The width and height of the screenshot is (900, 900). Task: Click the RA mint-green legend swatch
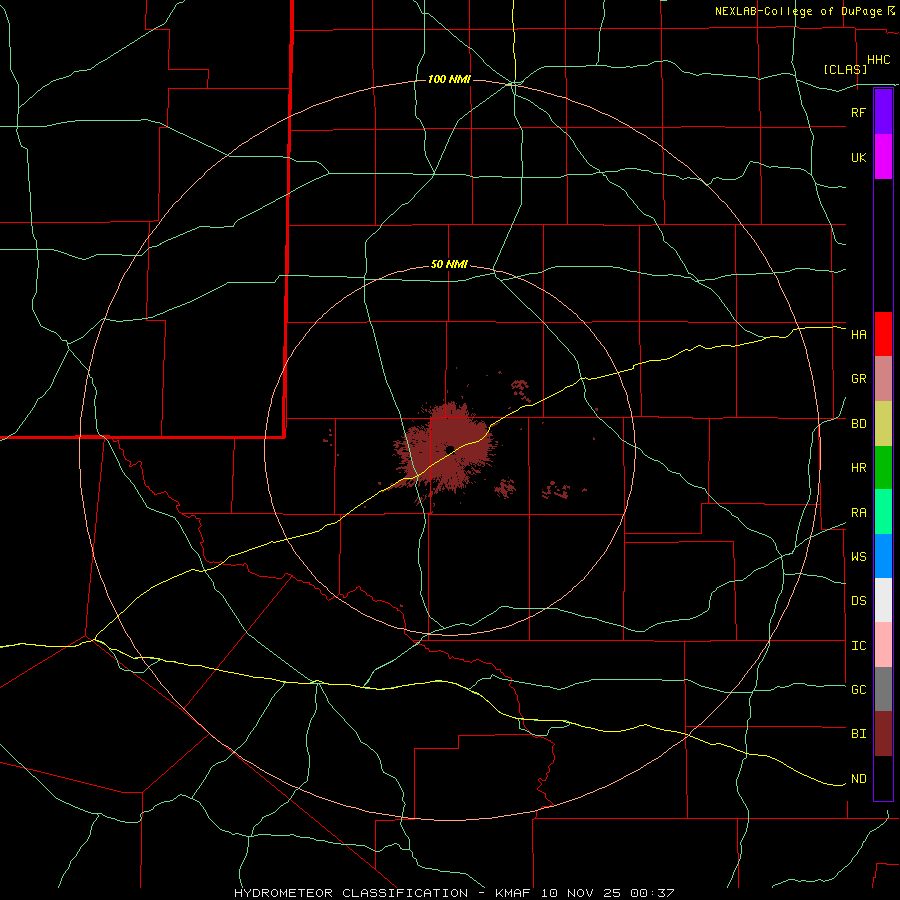point(883,512)
